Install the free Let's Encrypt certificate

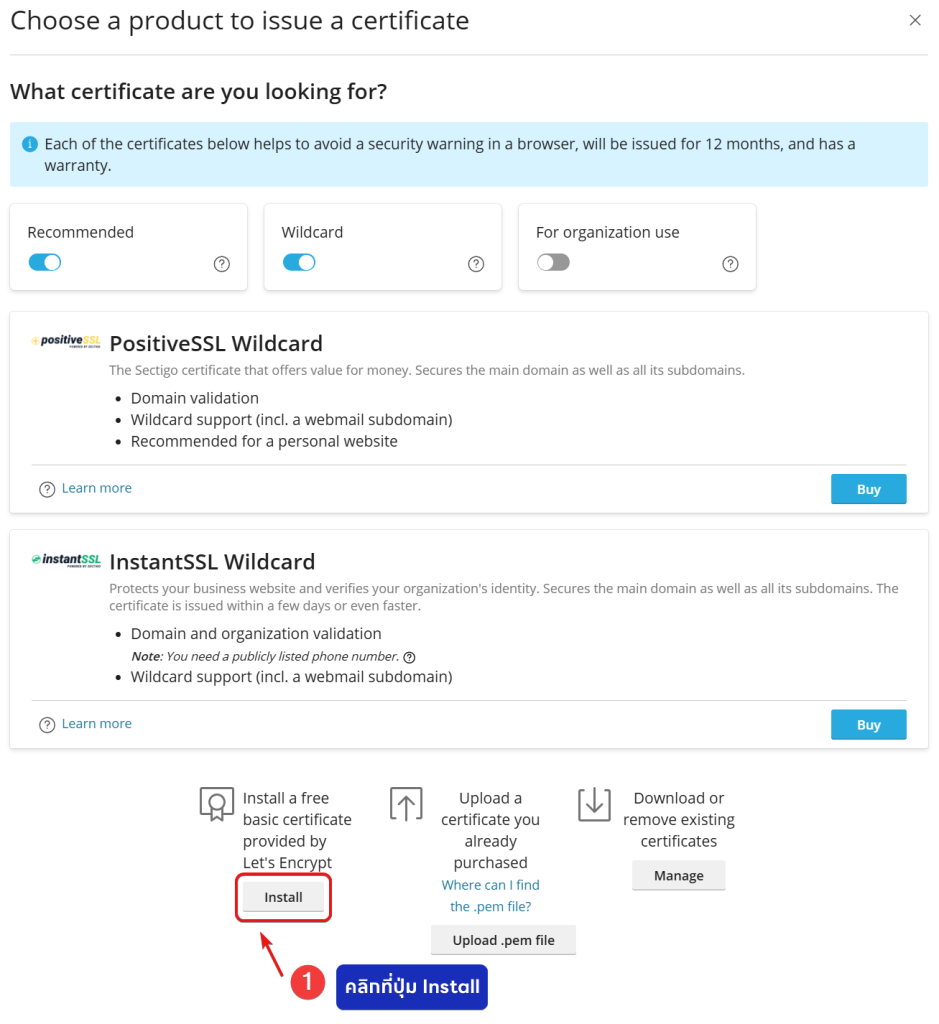click(283, 897)
